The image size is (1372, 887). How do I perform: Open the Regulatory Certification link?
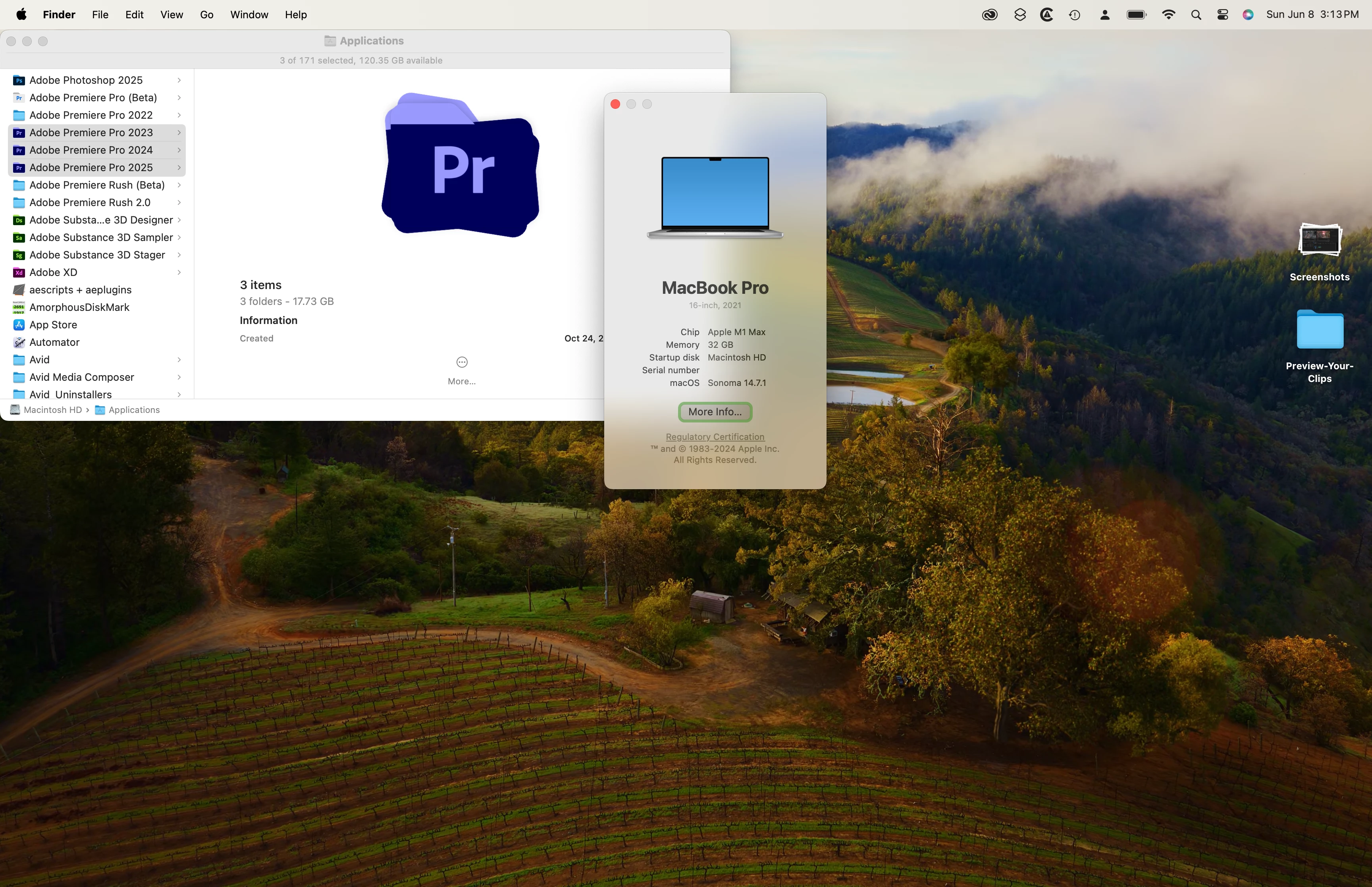(x=715, y=437)
